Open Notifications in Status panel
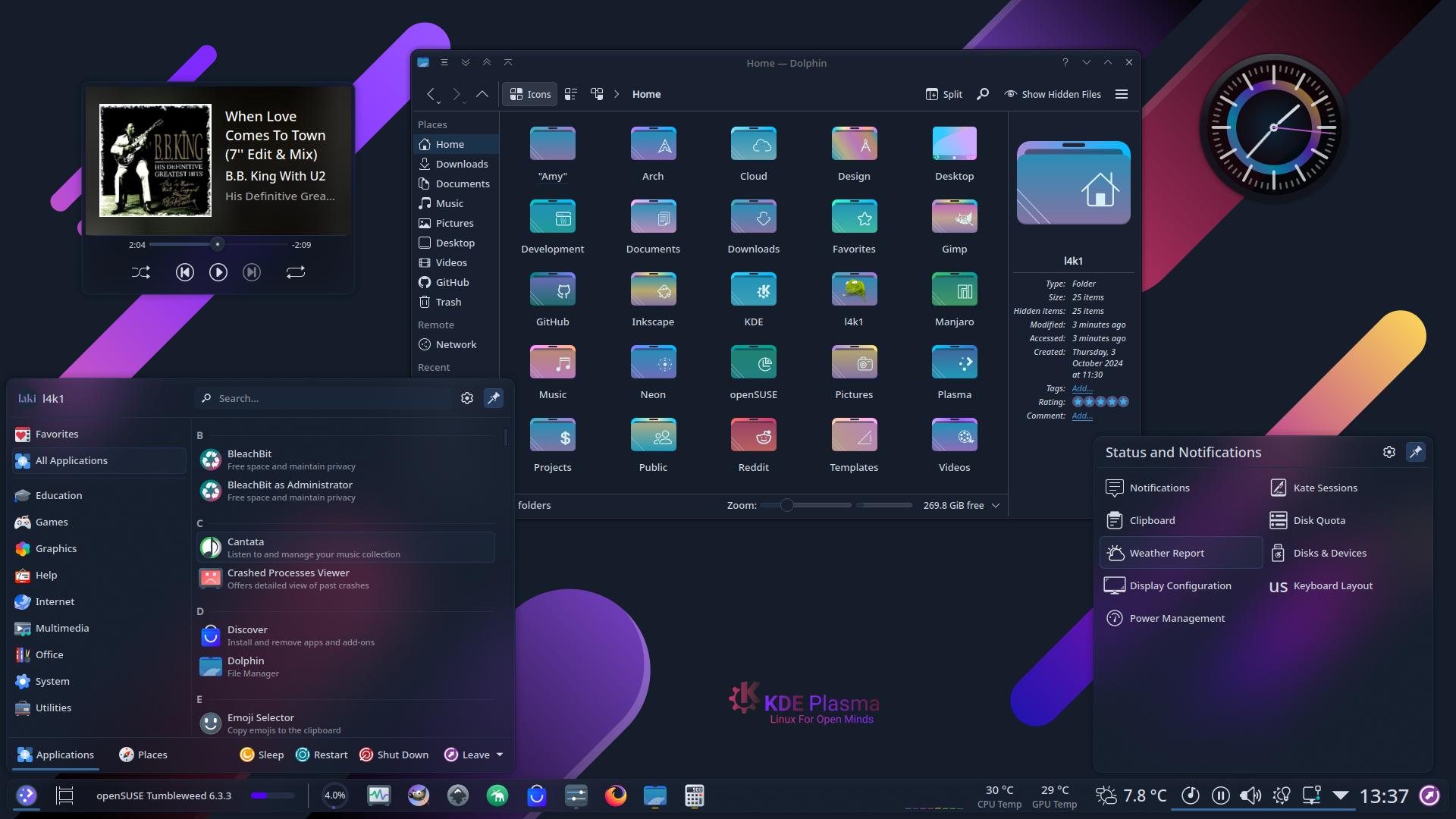Screen dimensions: 1456x819 pyautogui.click(x=1181, y=488)
